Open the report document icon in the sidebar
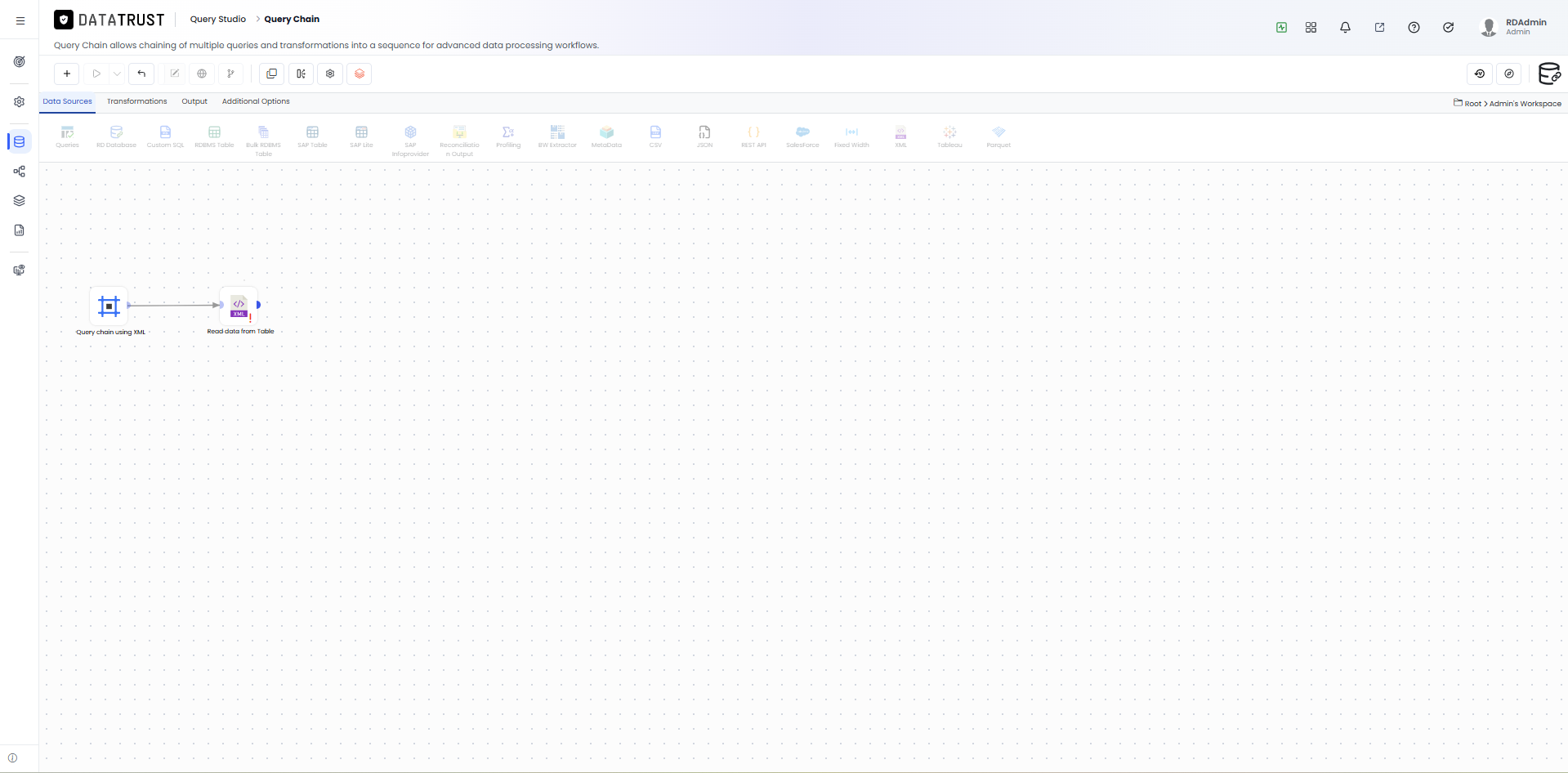 (x=20, y=230)
